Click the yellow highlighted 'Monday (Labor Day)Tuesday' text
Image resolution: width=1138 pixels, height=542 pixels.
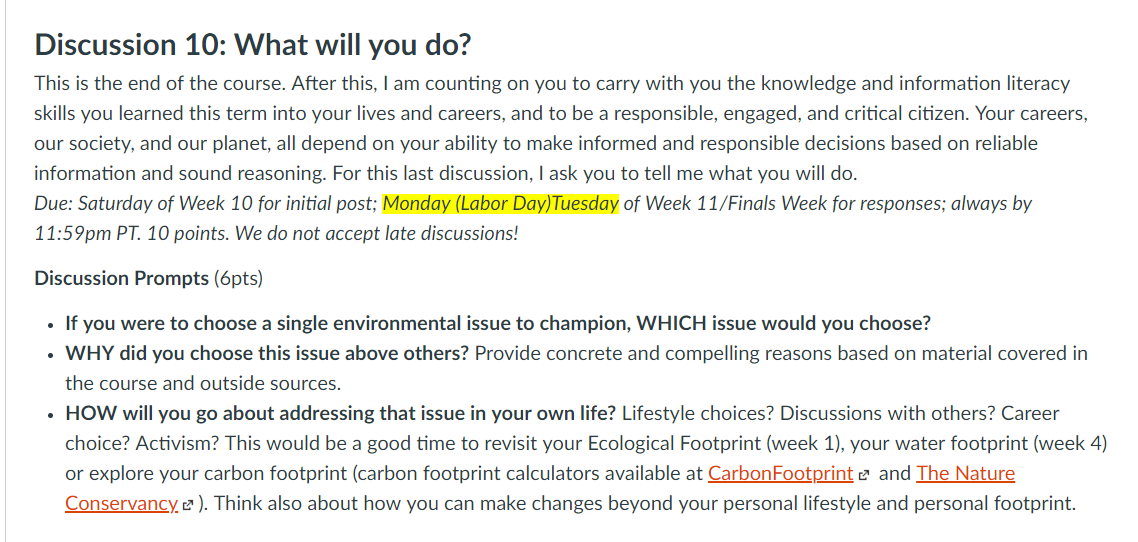[x=501, y=203]
